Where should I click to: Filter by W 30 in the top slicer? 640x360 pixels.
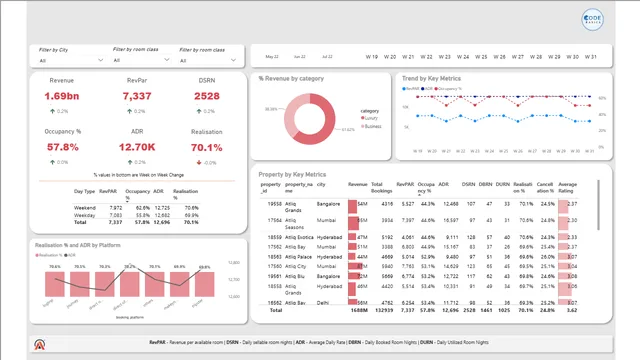[x=572, y=57]
